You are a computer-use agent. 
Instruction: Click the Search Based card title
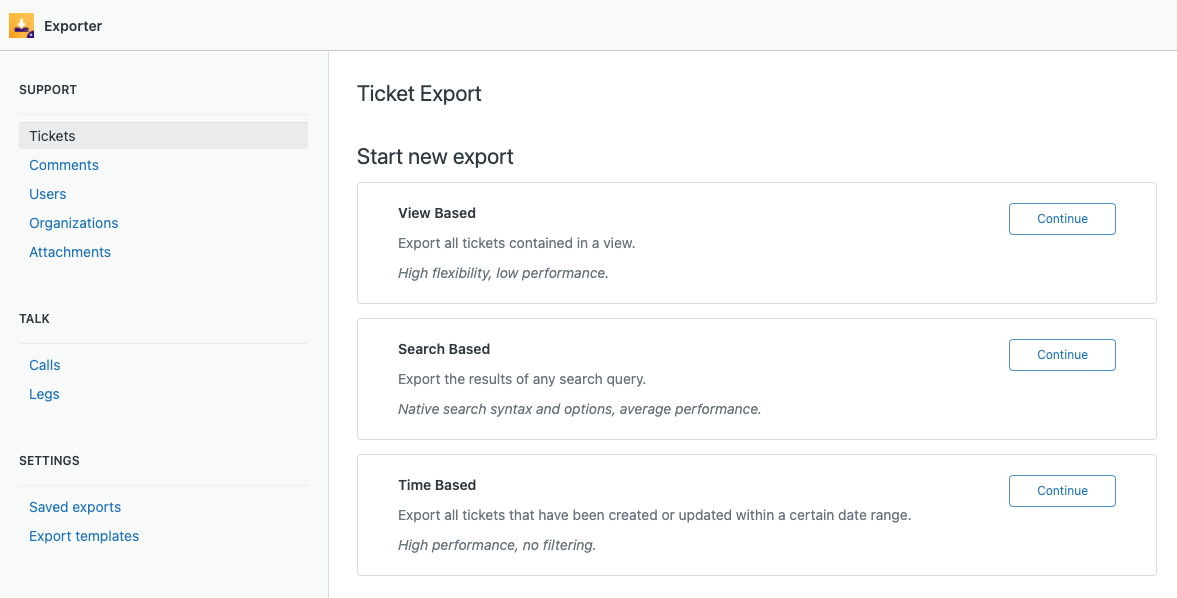(x=444, y=349)
